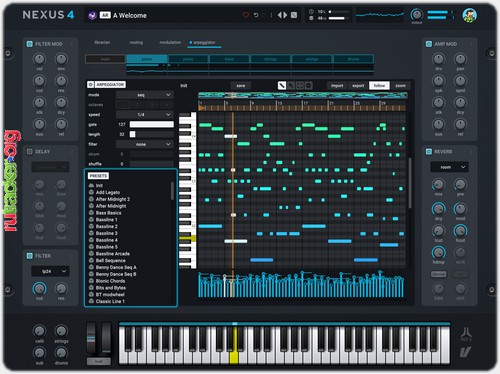This screenshot has height=374, width=500.
Task: Click the preset list scrollbar
Action: point(172,191)
